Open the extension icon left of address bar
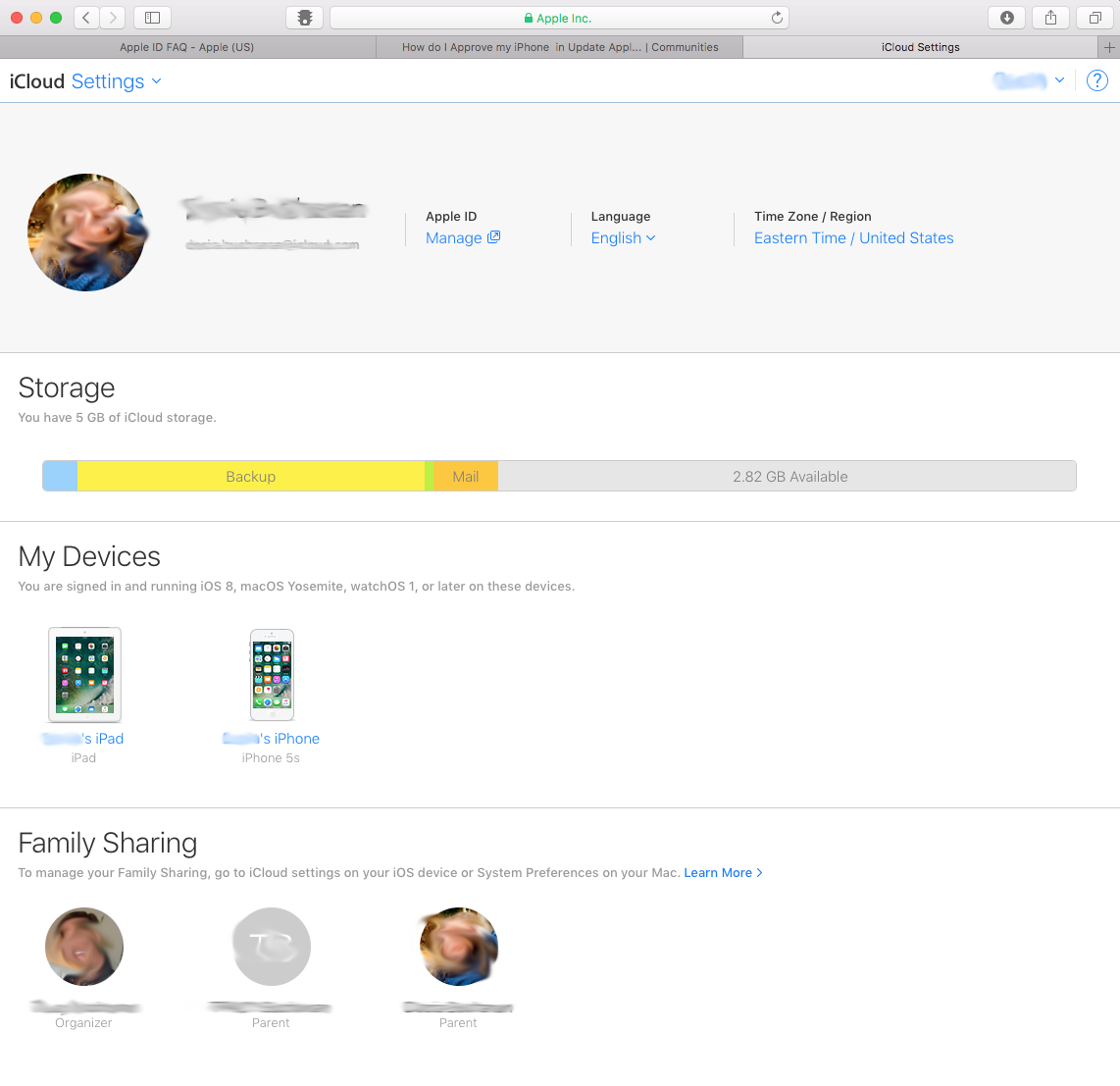The image size is (1120, 1086). (305, 18)
